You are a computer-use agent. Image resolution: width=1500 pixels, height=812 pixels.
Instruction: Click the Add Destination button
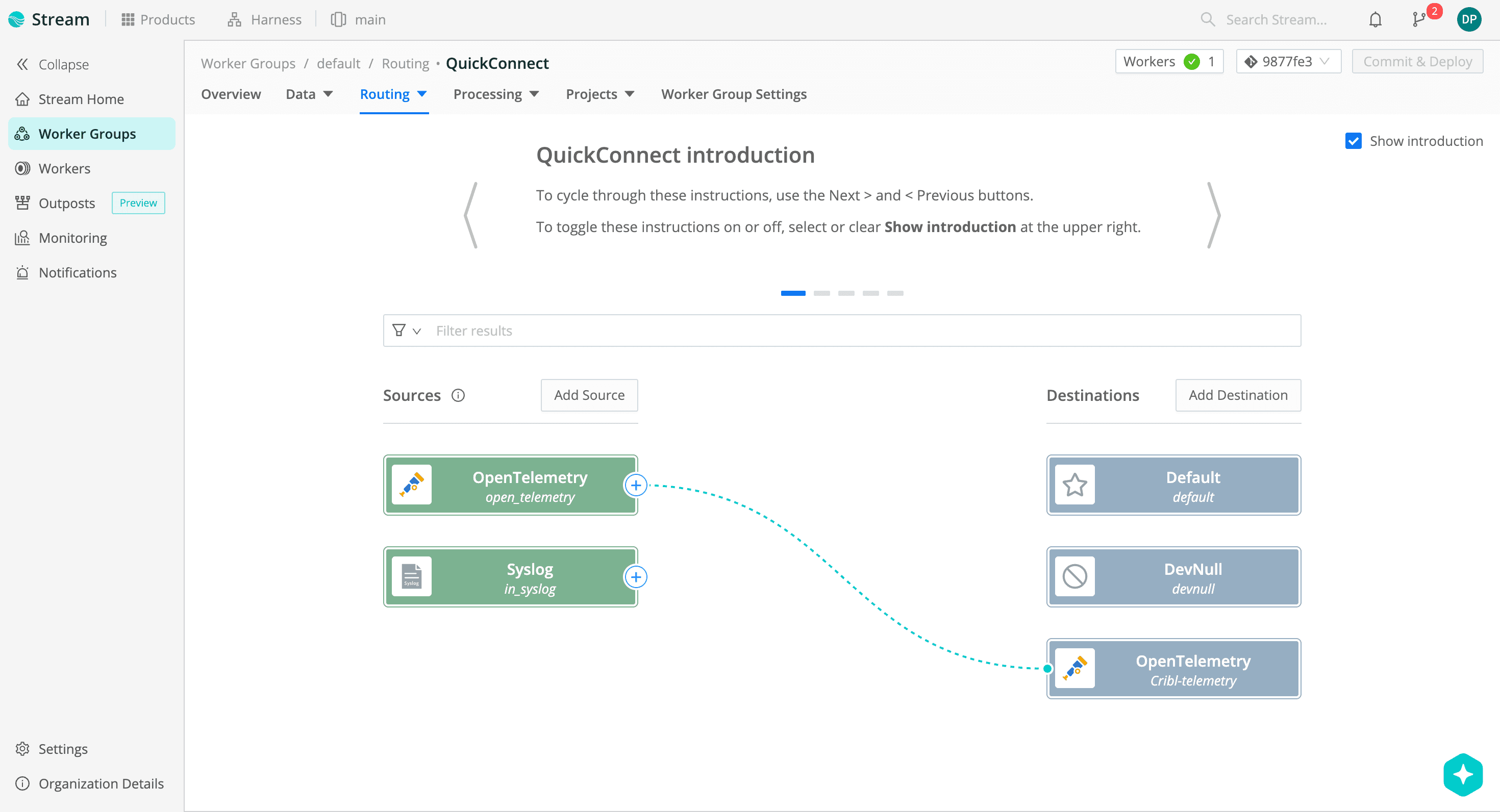coord(1238,395)
